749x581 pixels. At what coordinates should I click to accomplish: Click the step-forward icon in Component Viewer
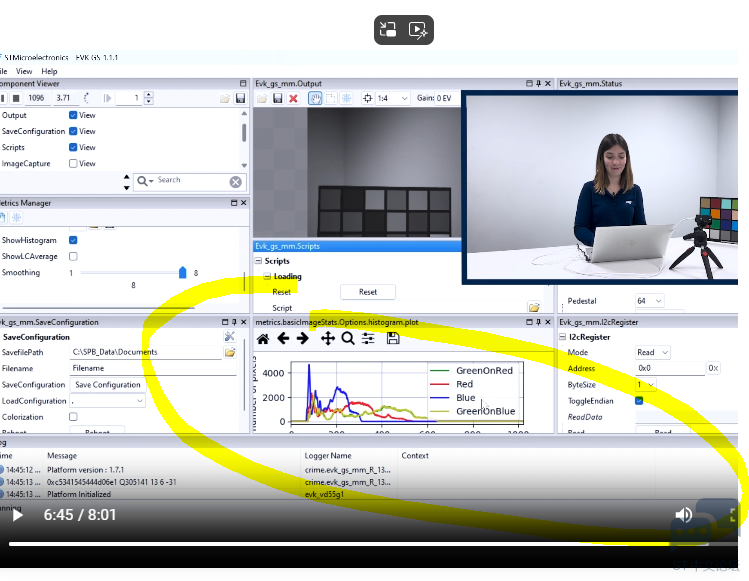pos(107,98)
